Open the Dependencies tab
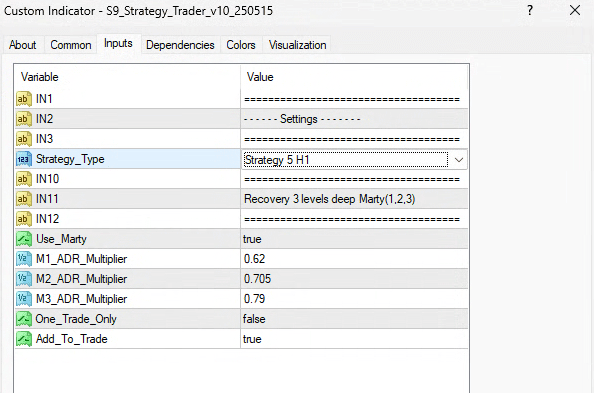The height and width of the screenshot is (393, 594). pyautogui.click(x=180, y=45)
